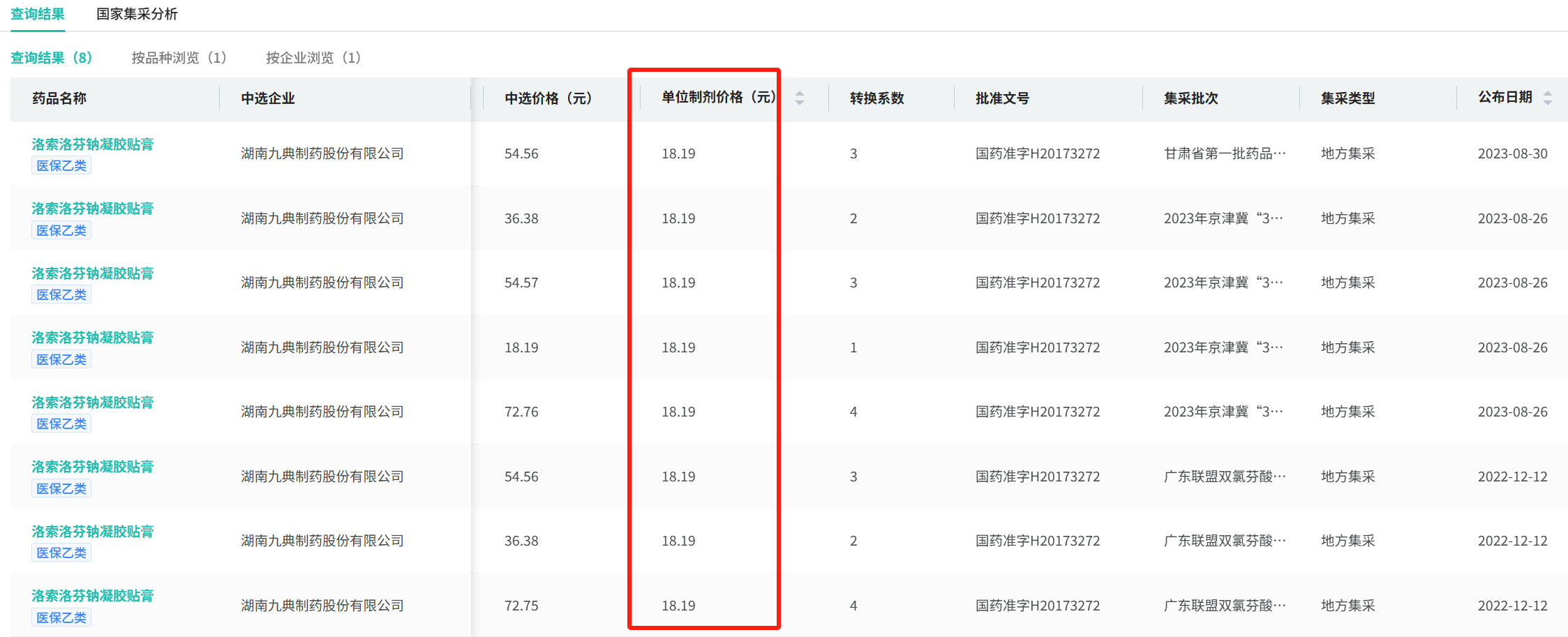Image resolution: width=1568 pixels, height=637 pixels.
Task: Click 甘肃省第一批药品 truncated batch cell
Action: click(x=1225, y=153)
